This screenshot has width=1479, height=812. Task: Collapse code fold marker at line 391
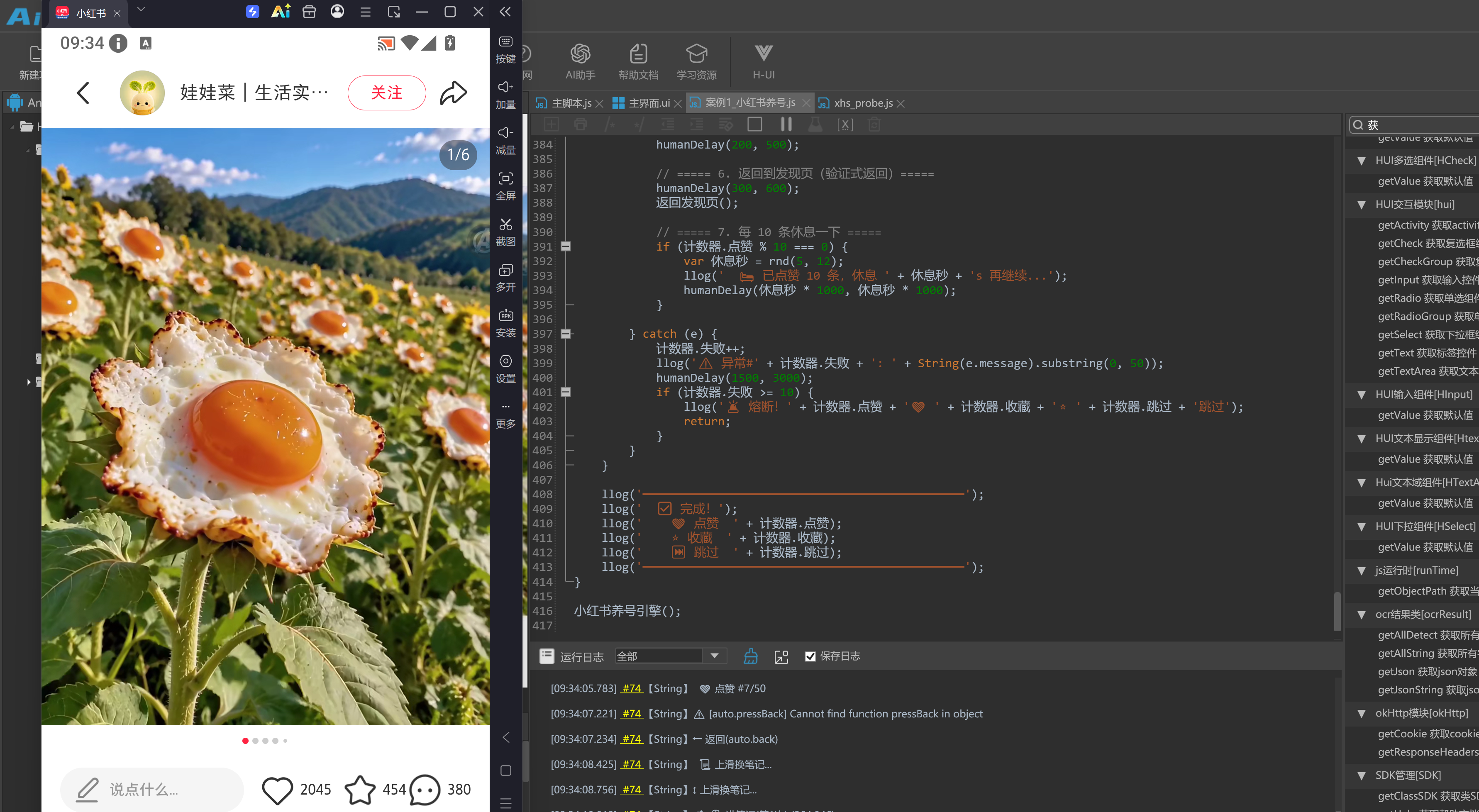tap(566, 246)
